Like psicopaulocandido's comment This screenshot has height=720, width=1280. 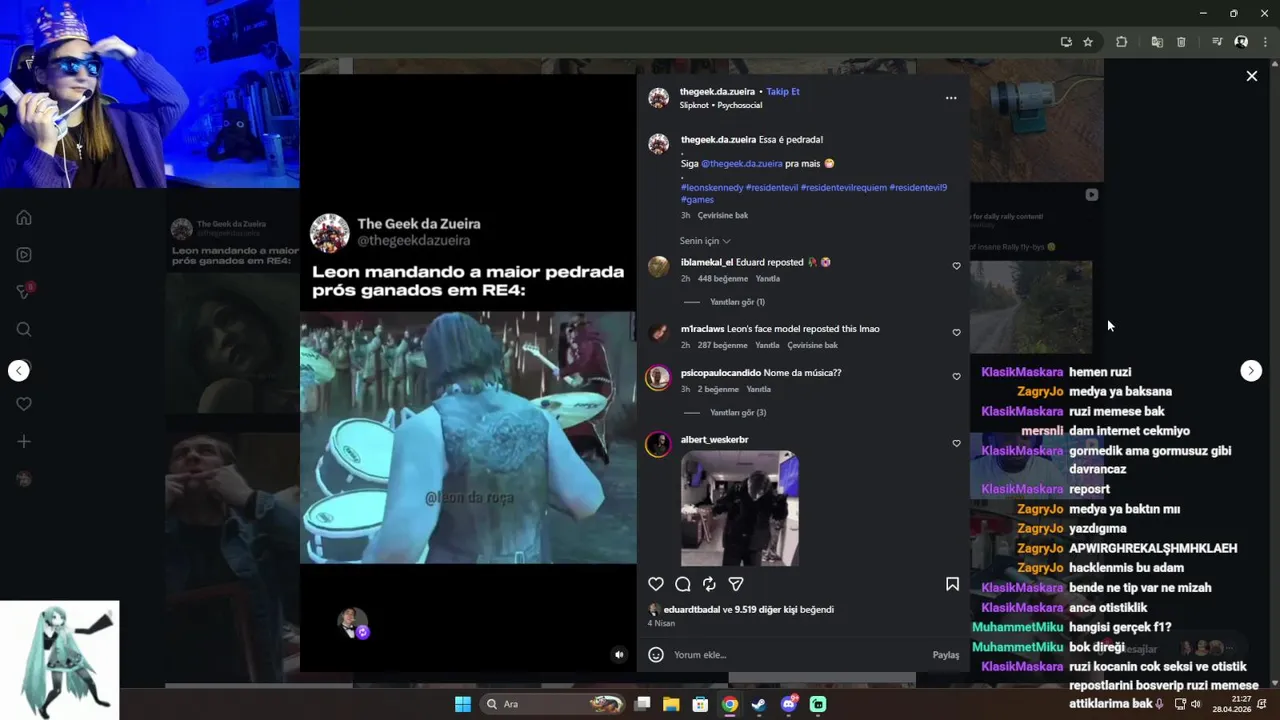pos(956,376)
